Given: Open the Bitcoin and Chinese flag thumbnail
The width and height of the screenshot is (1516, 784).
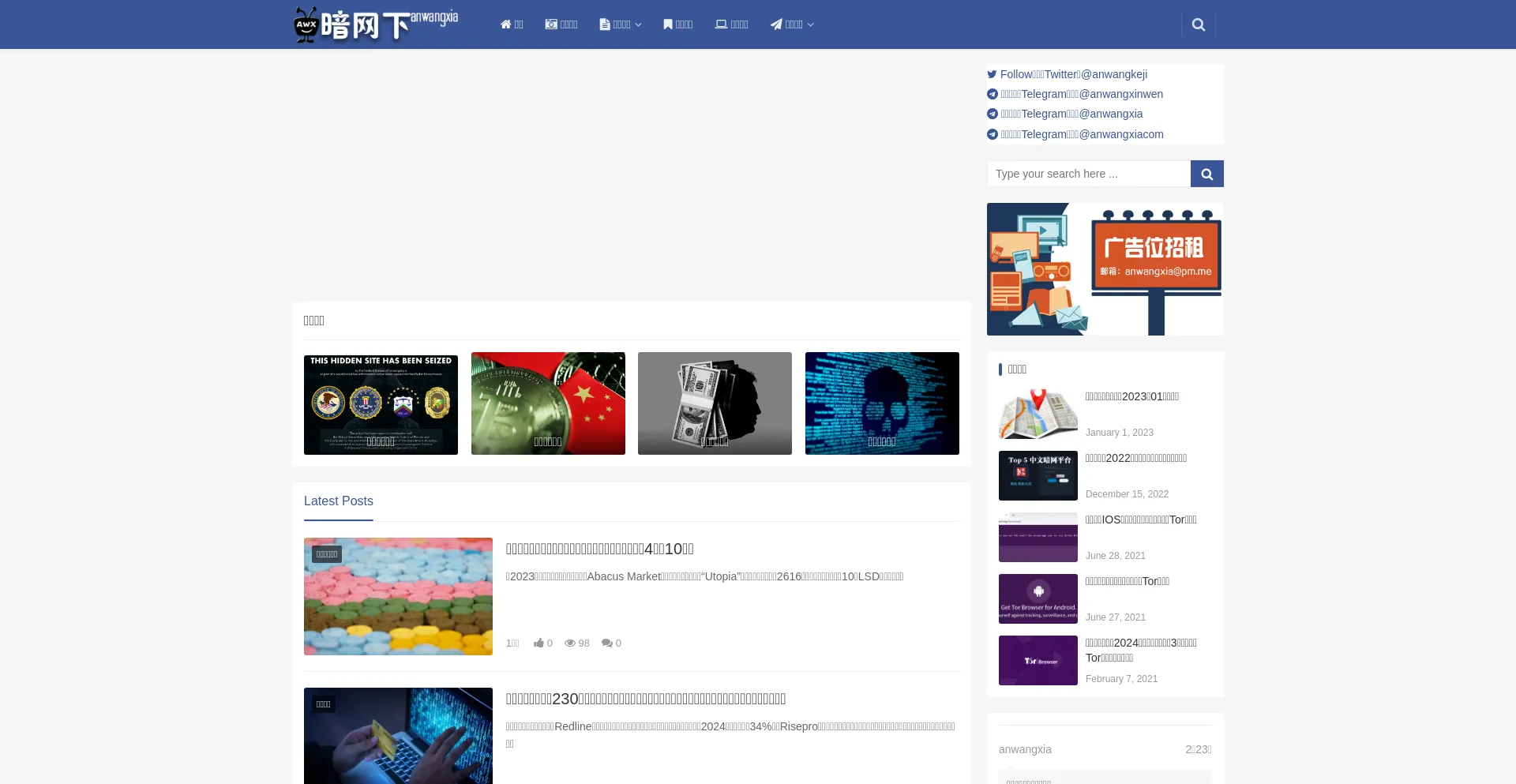Looking at the screenshot, I should click(x=548, y=403).
